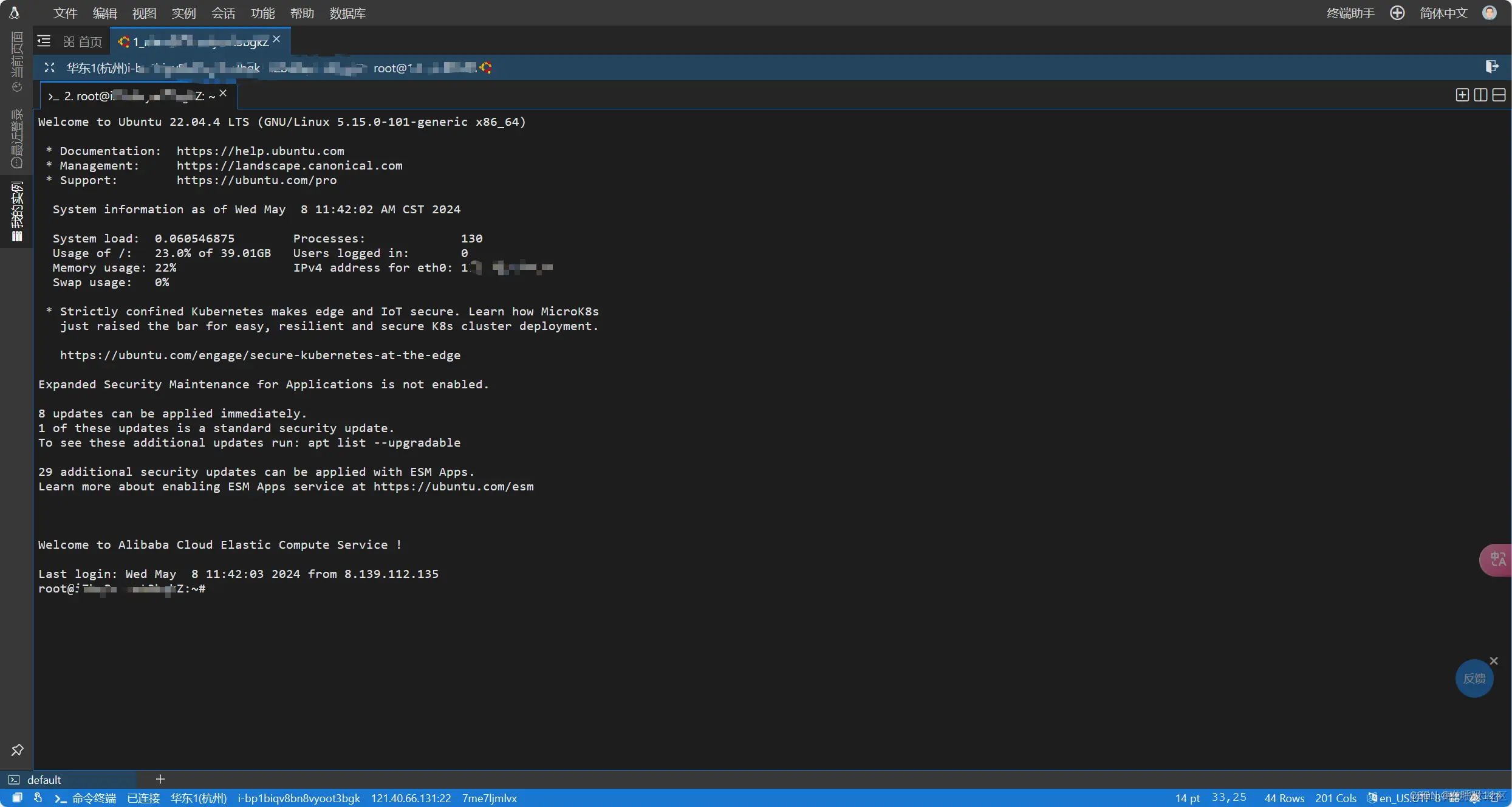The image size is (1512, 807).
Task: Close the root@ terminal session tab
Action: [x=223, y=93]
